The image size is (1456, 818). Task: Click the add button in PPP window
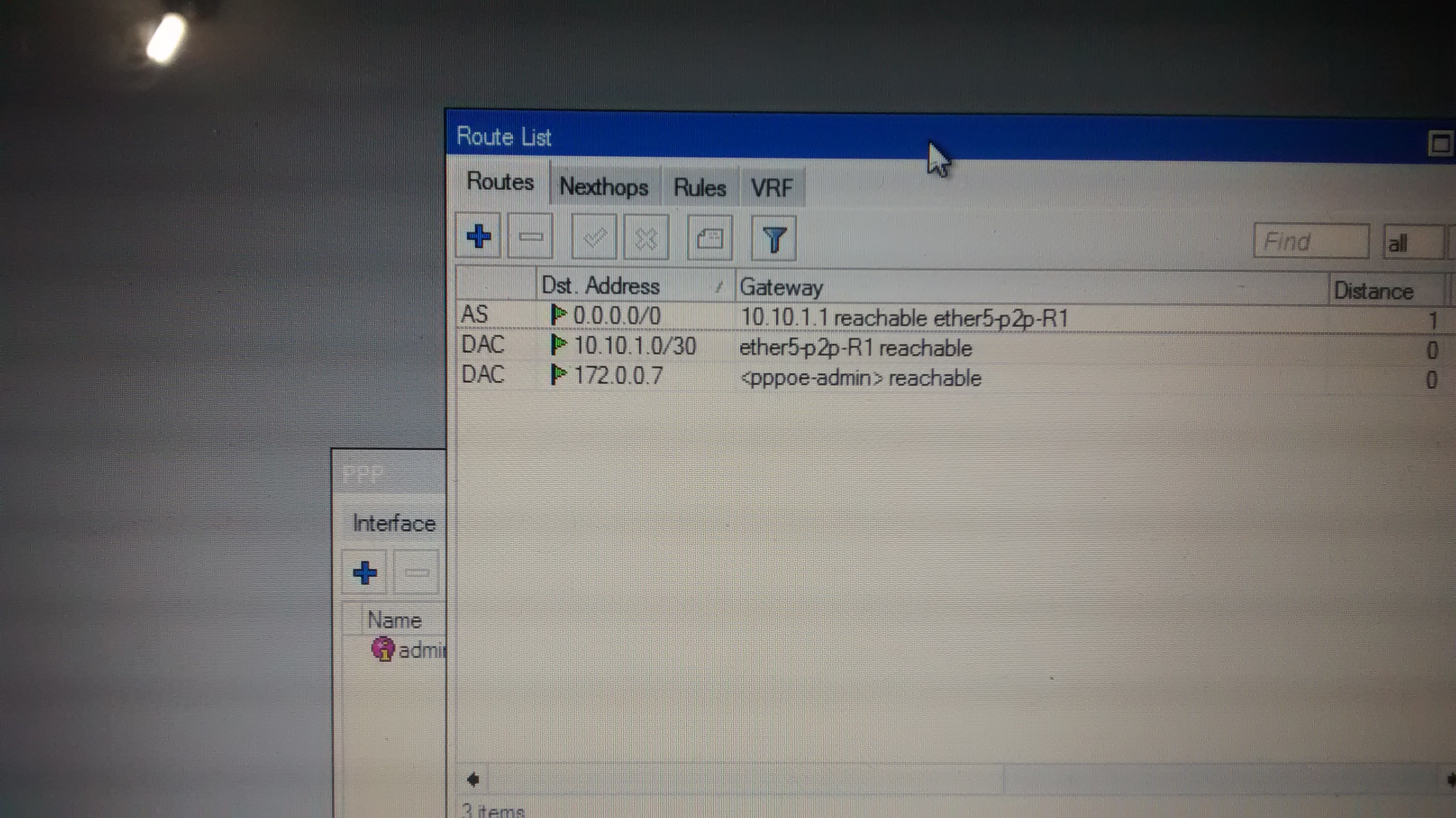tap(365, 572)
